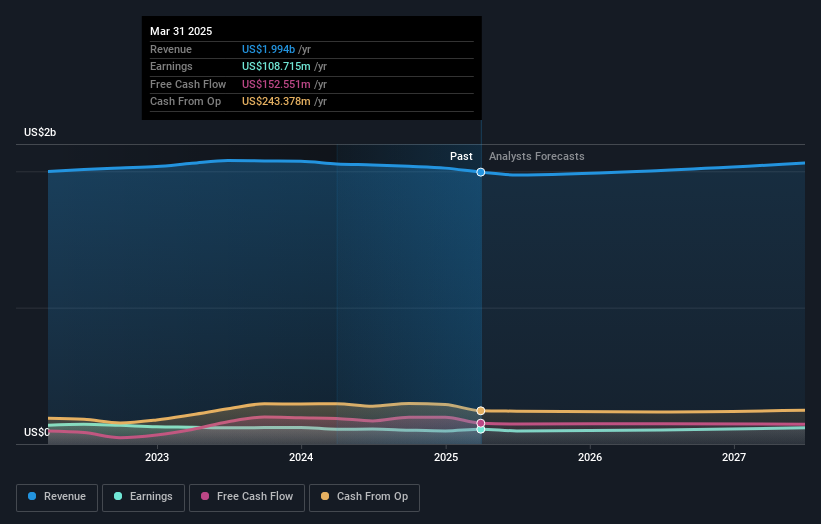The height and width of the screenshot is (524, 821).
Task: Select the 2023 x-axis label
Action: point(157,457)
